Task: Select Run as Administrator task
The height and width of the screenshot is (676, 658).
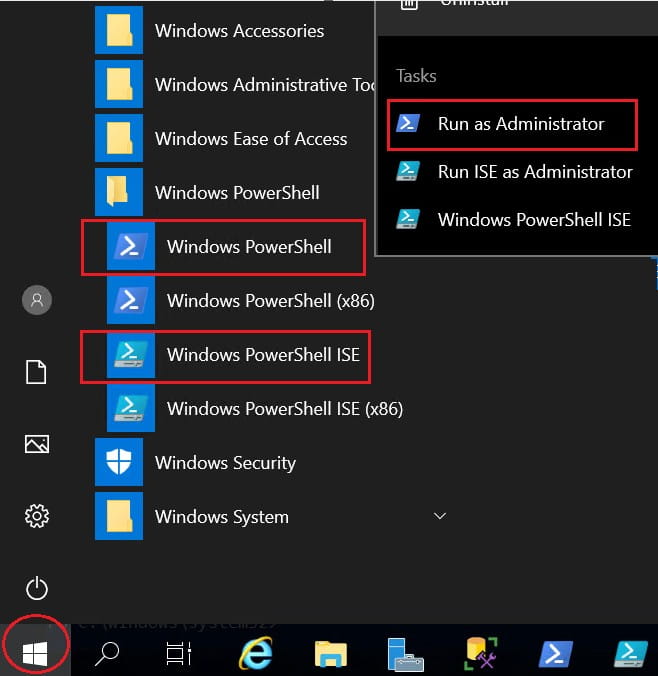Action: 512,125
